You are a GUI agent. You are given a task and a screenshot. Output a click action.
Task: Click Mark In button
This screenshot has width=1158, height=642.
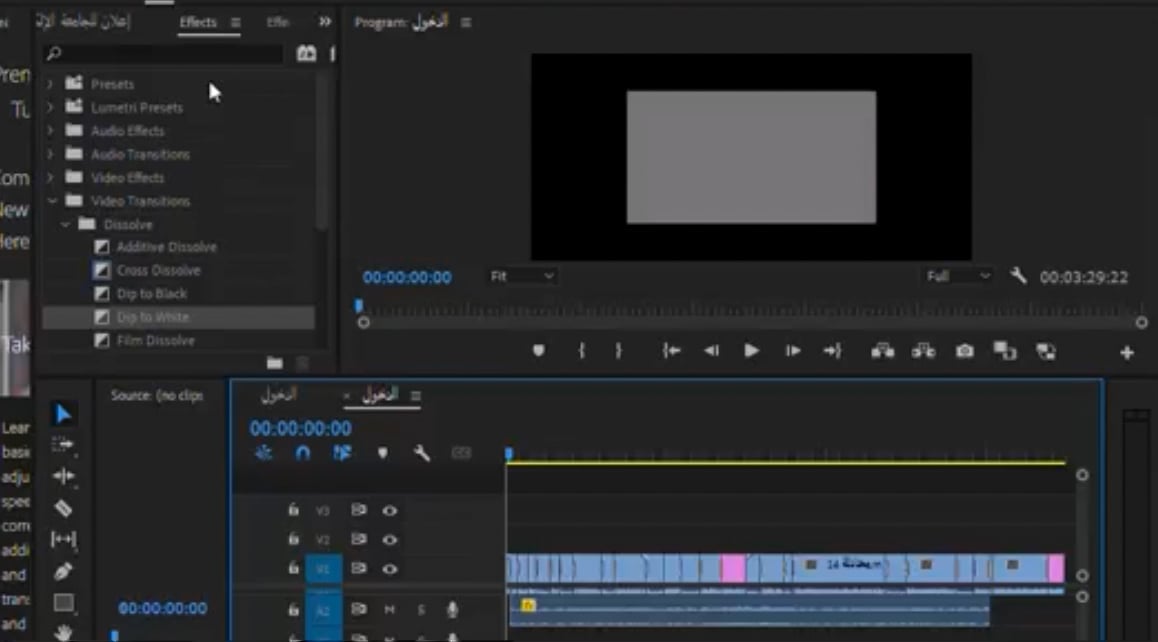point(582,351)
